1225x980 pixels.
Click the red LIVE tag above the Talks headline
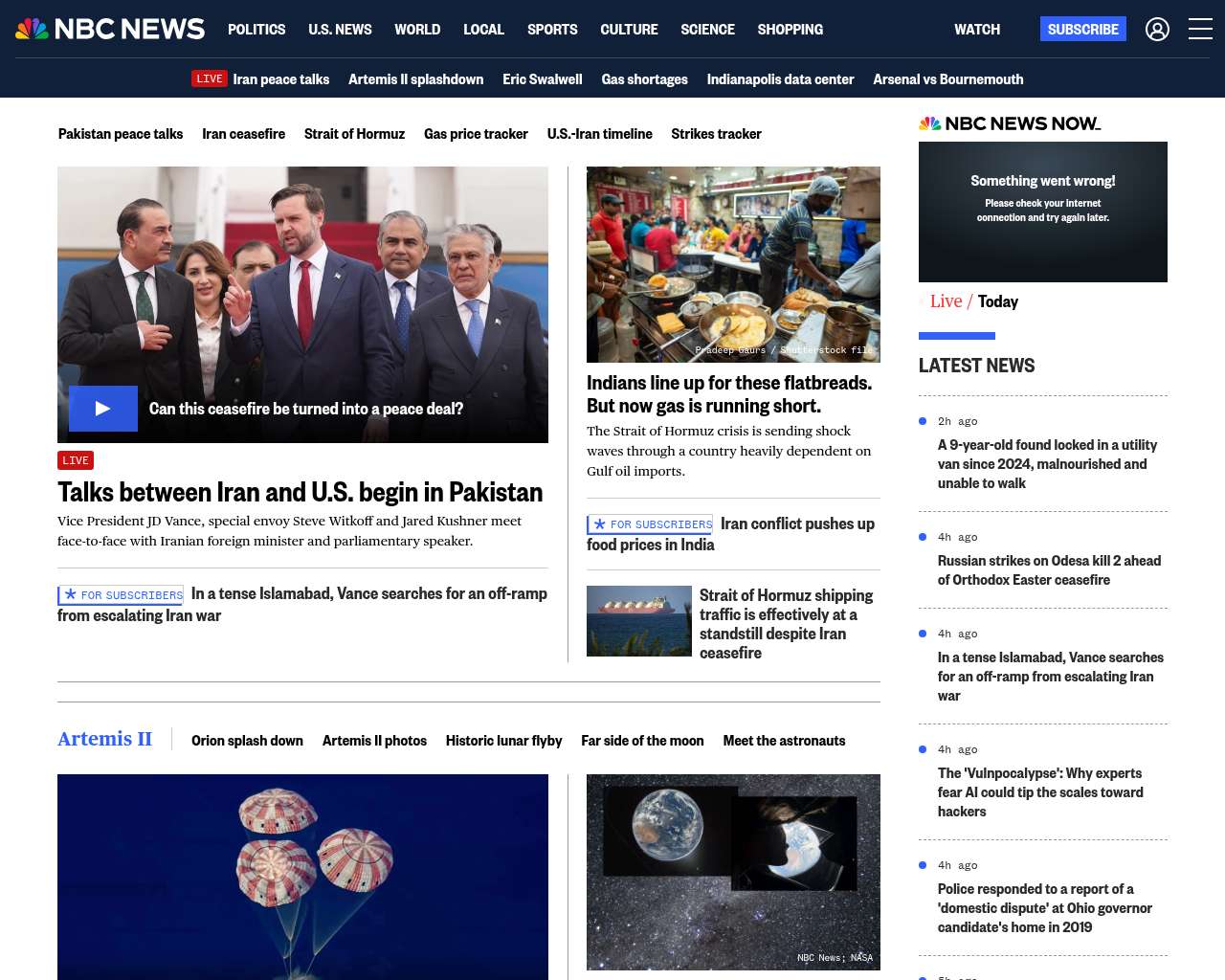click(76, 460)
